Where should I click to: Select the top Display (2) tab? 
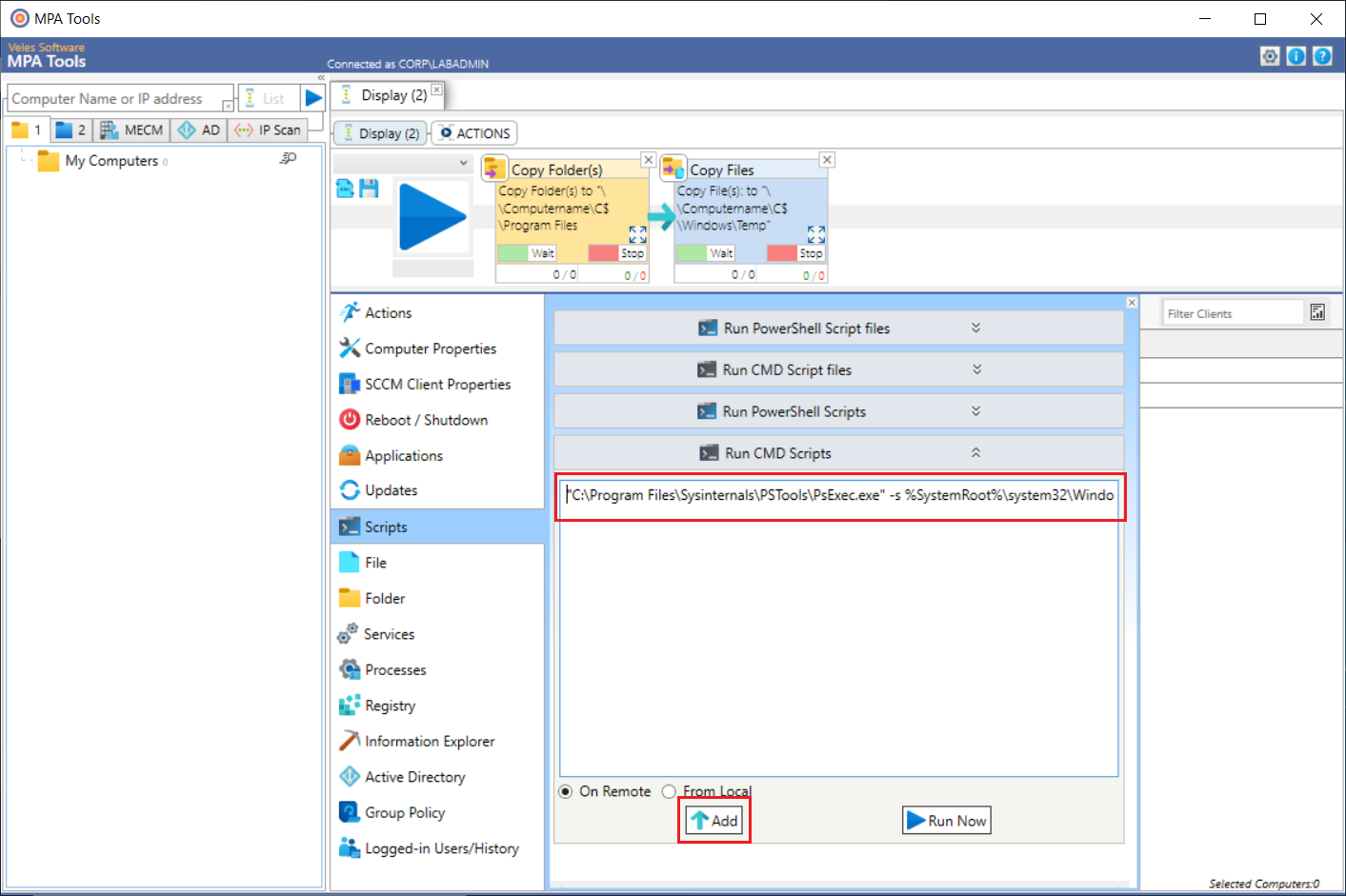(386, 95)
